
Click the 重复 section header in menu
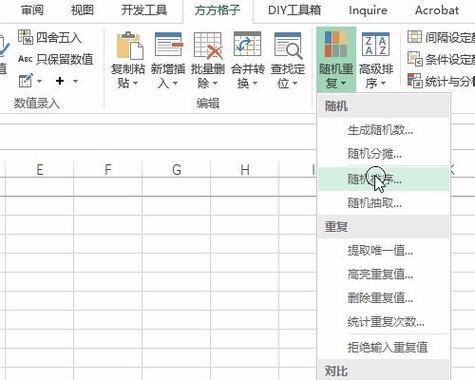tap(383, 227)
